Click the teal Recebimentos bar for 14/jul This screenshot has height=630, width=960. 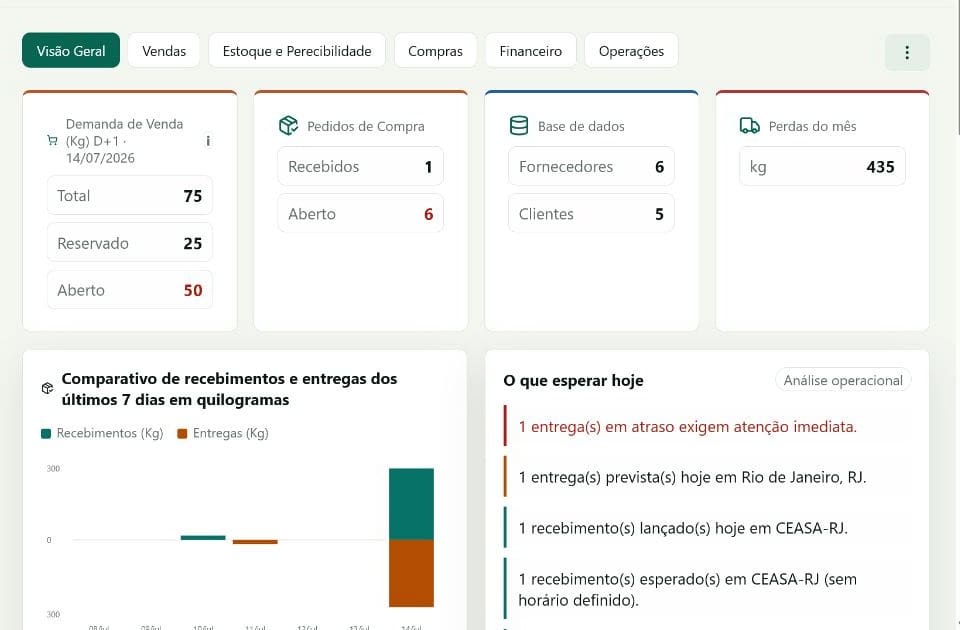pyautogui.click(x=411, y=504)
